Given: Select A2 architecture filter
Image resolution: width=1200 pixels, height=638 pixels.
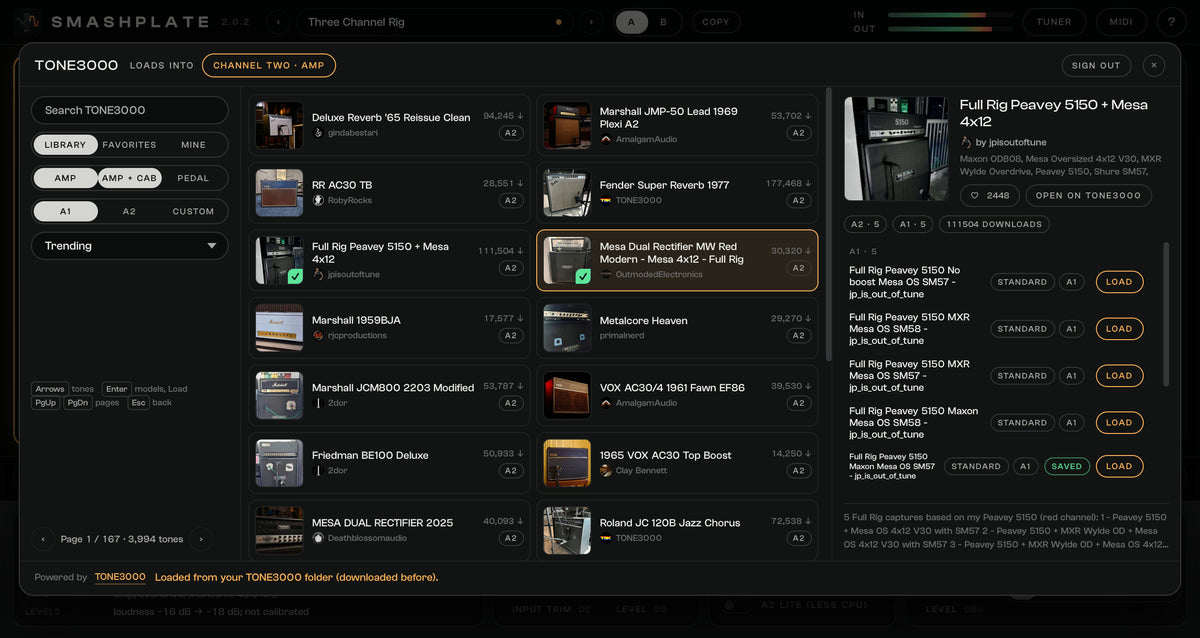Looking at the screenshot, I should (129, 211).
